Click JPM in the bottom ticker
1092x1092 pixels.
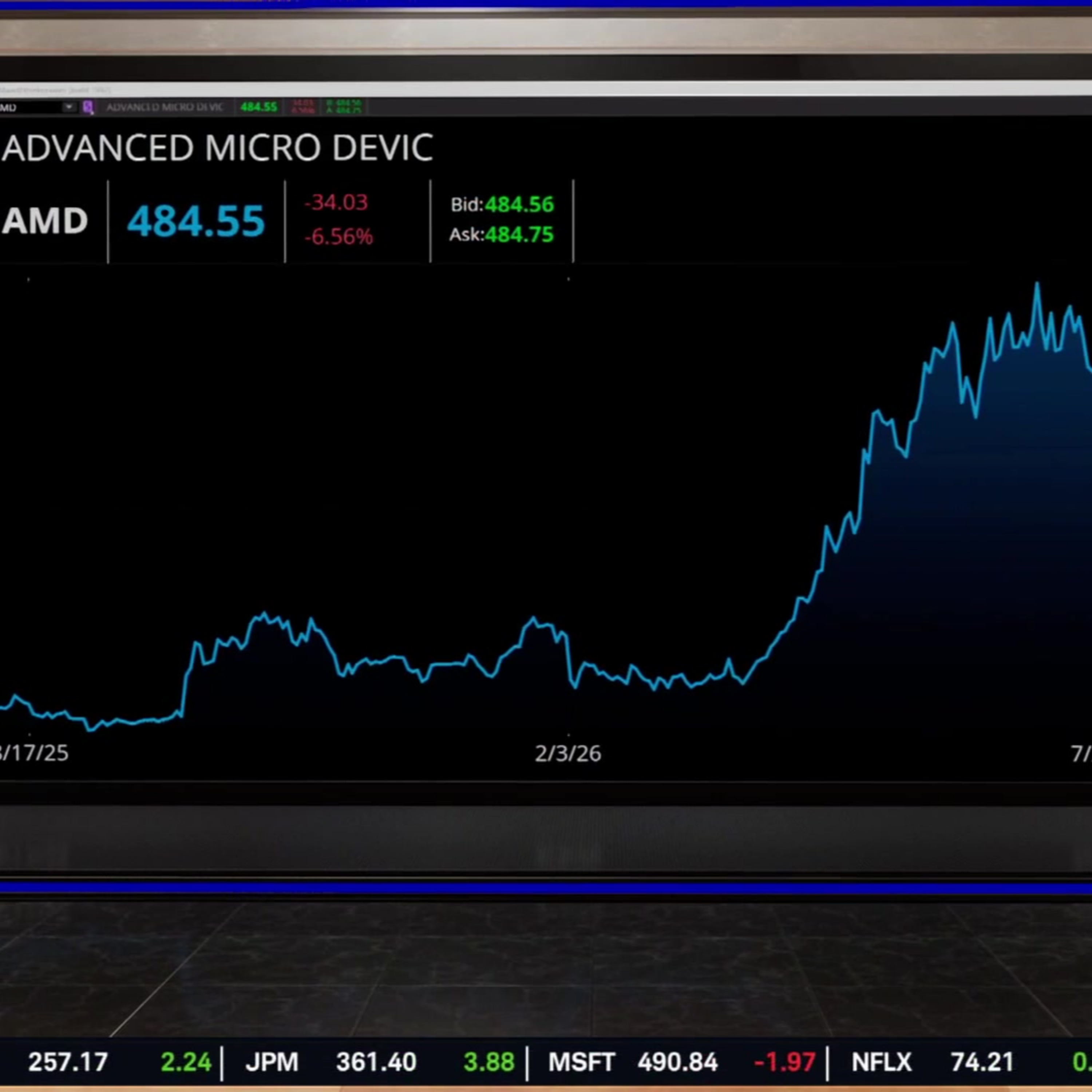tap(272, 1062)
